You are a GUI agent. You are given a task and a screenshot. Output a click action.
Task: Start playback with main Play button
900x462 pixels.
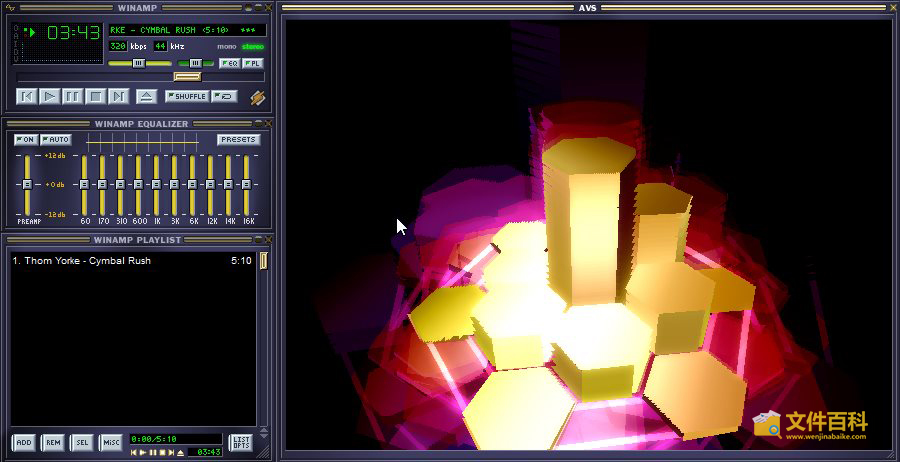coord(50,96)
